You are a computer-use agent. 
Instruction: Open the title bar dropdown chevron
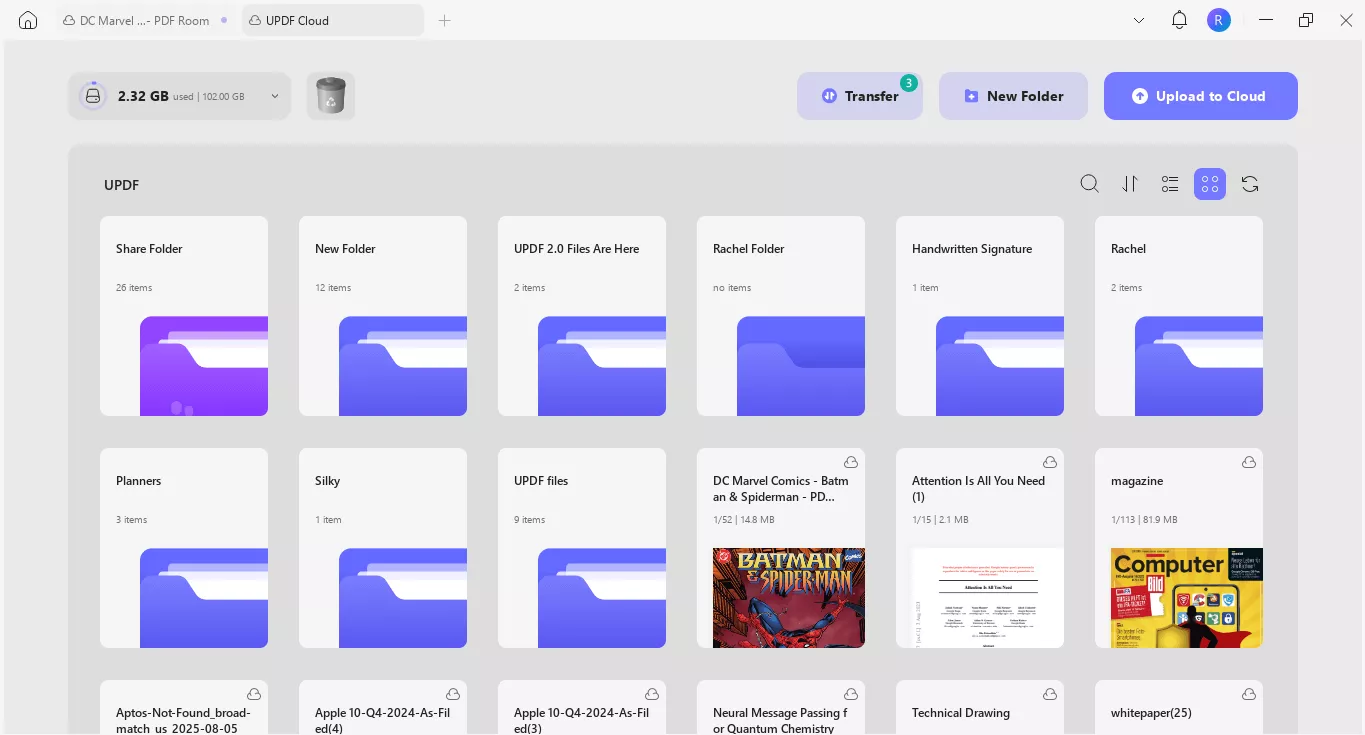coord(1139,20)
